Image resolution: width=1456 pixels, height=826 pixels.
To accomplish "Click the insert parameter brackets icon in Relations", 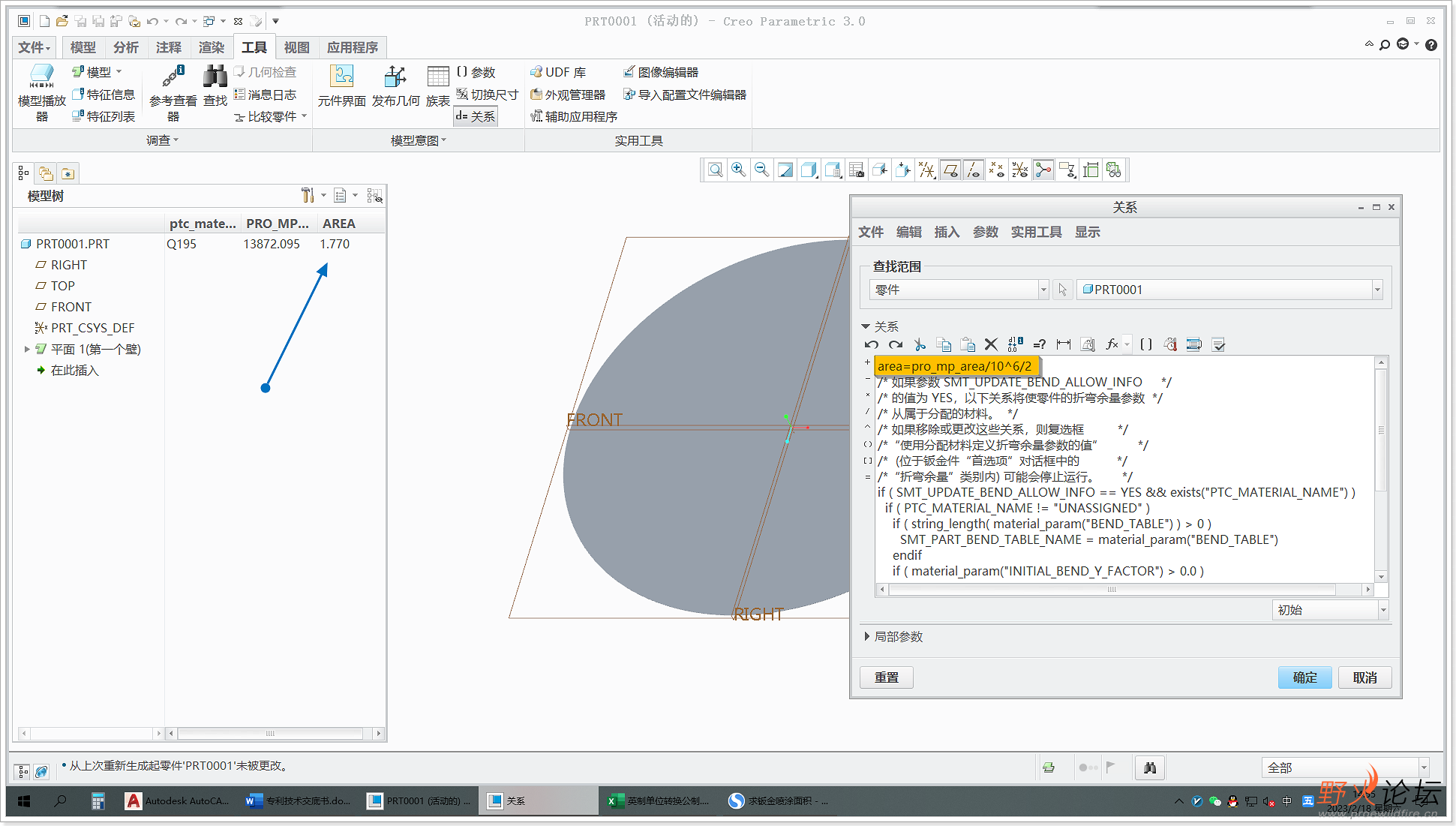I will (x=1146, y=344).
